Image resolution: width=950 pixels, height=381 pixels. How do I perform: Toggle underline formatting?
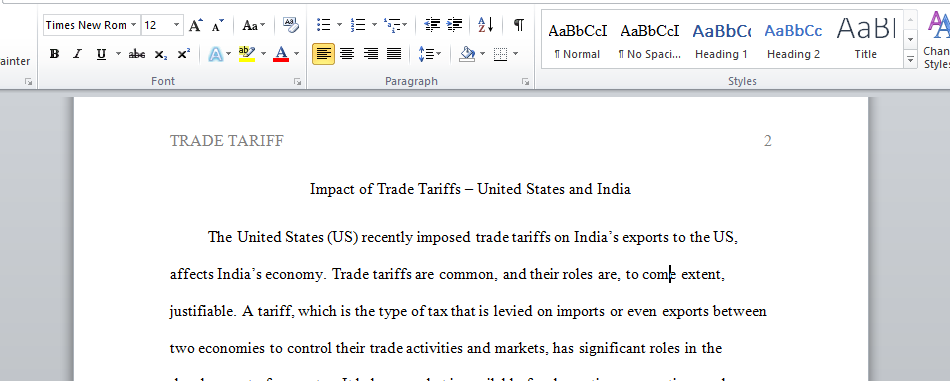(101, 54)
